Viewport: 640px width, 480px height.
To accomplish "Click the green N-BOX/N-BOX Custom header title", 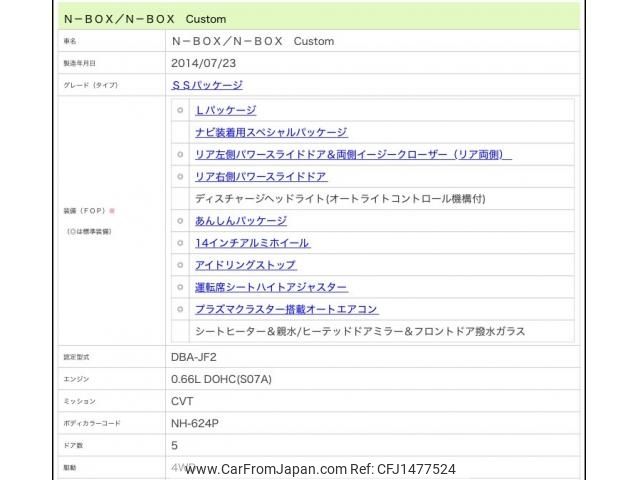I will coord(145,19).
